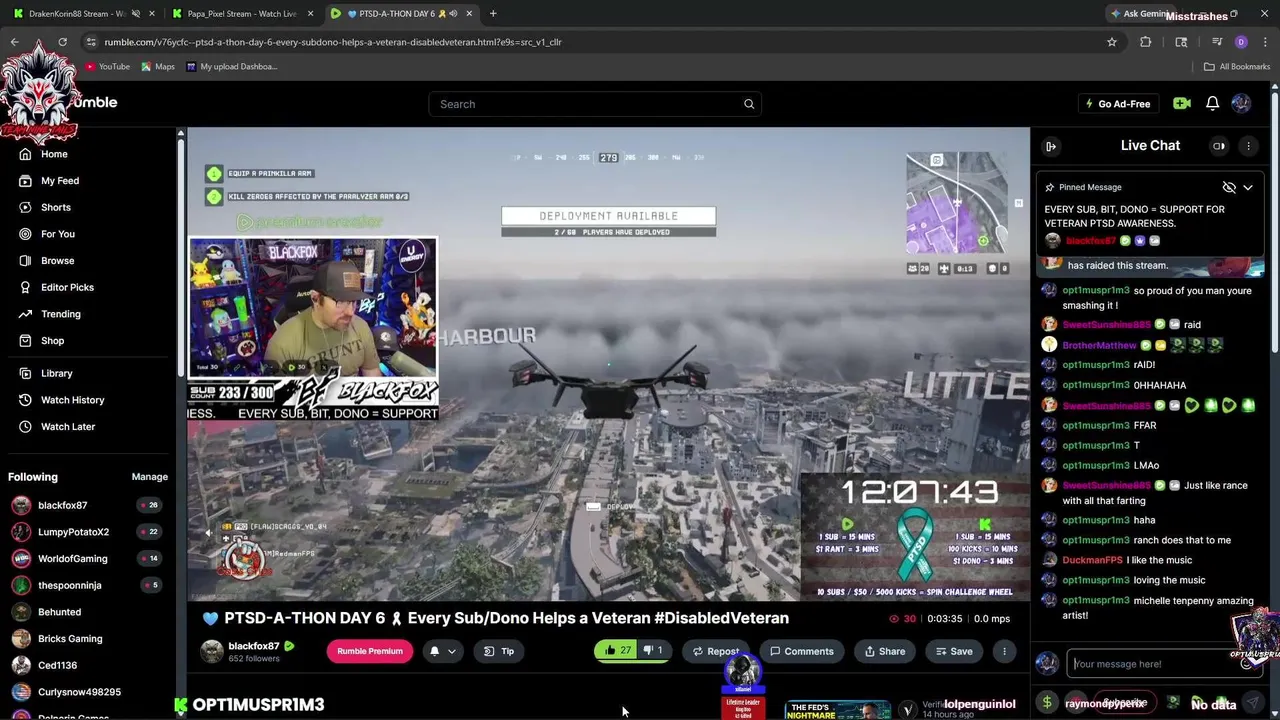
Task: Open Chrome extensions puzzle icon
Action: pyautogui.click(x=1146, y=42)
